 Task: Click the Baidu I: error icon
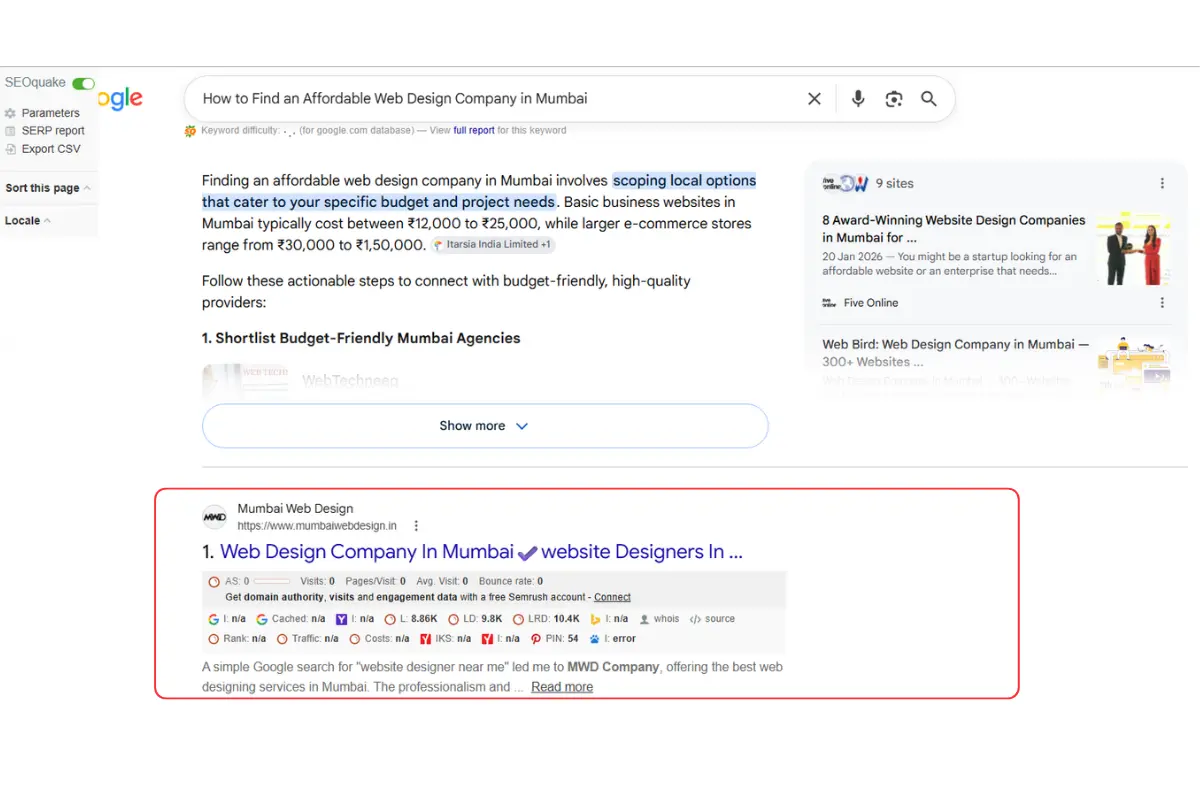click(594, 639)
